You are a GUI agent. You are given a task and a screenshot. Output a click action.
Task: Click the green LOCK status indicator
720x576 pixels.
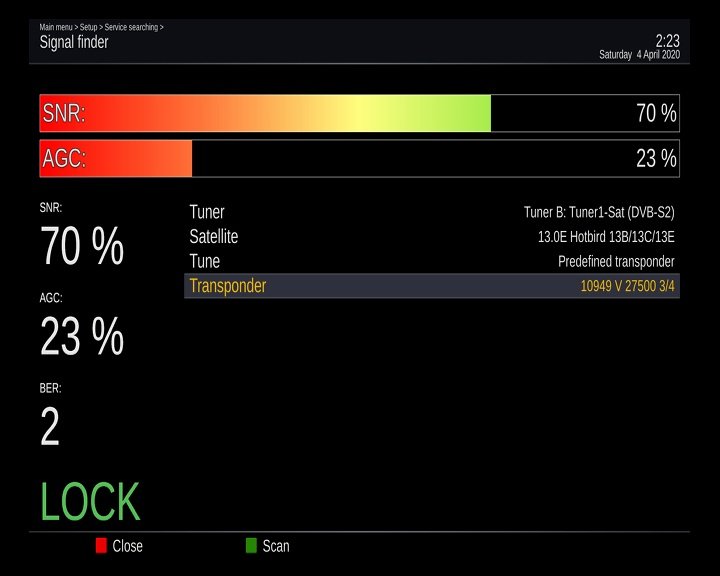(90, 502)
